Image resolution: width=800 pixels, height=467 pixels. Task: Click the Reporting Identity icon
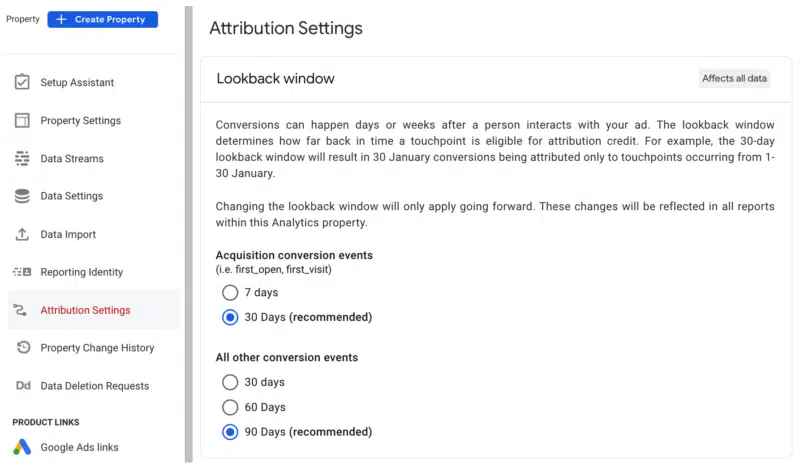click(22, 272)
